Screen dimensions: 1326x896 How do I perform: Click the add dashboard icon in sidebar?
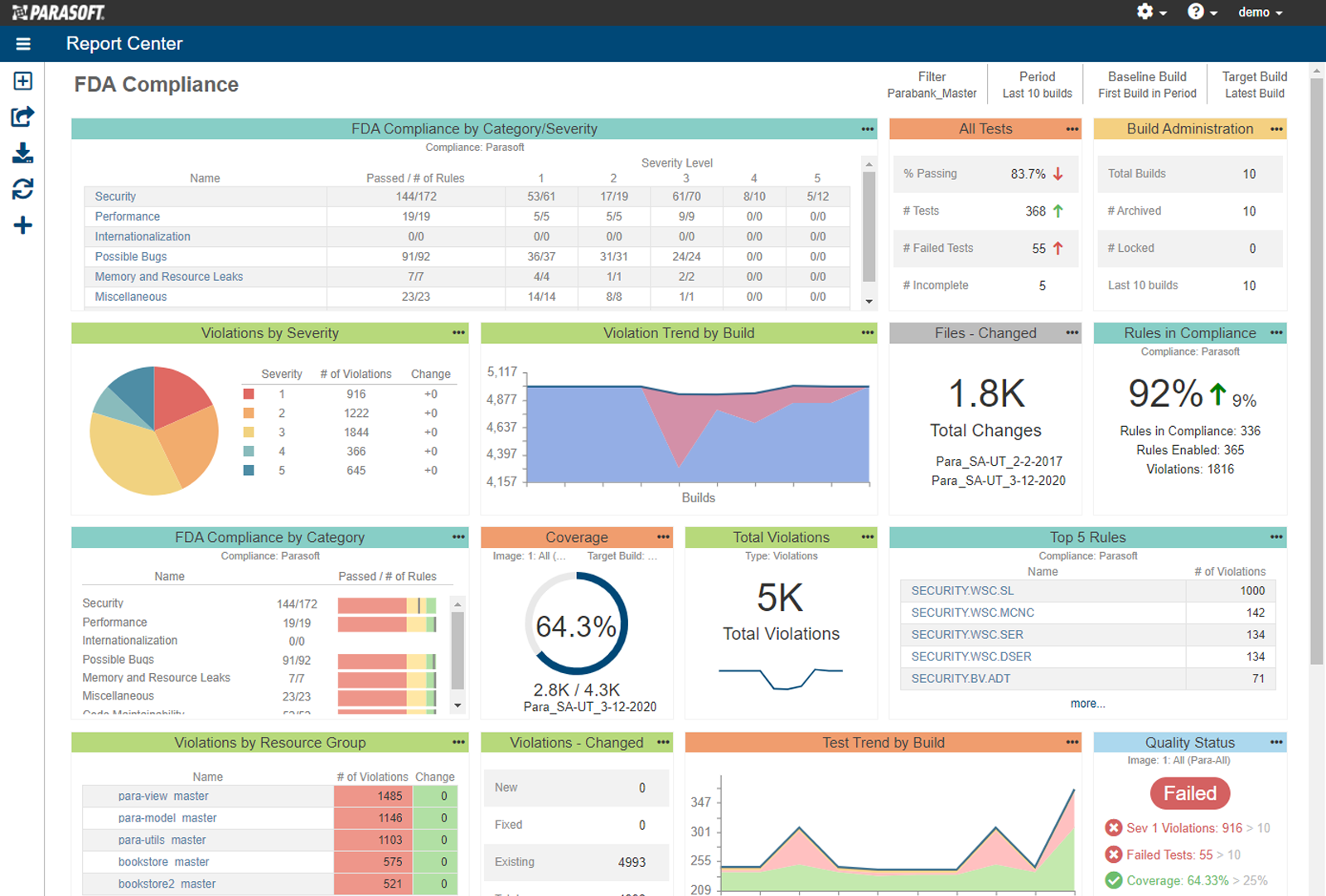[23, 80]
